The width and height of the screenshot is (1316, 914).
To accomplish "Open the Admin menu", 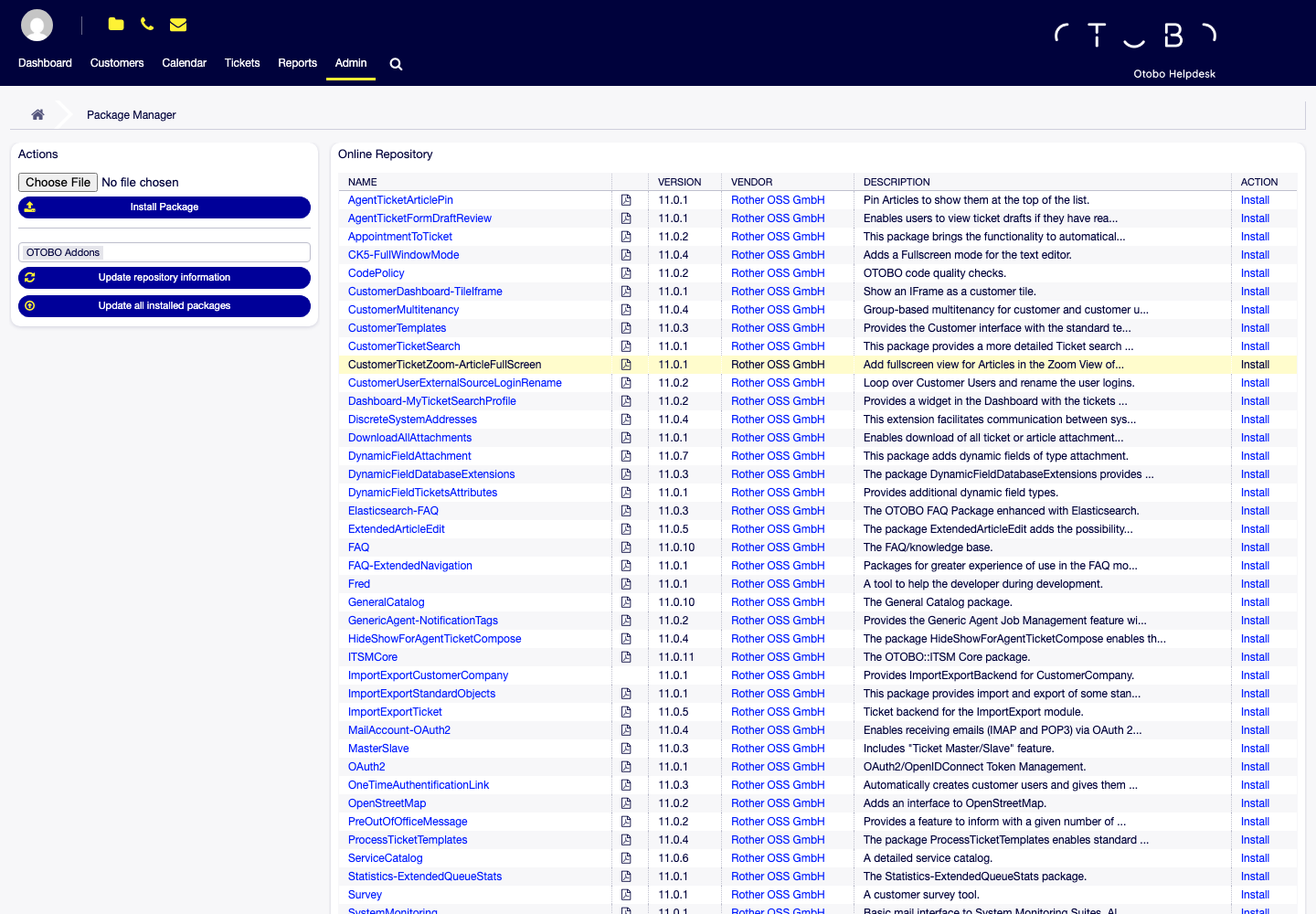I will (351, 63).
